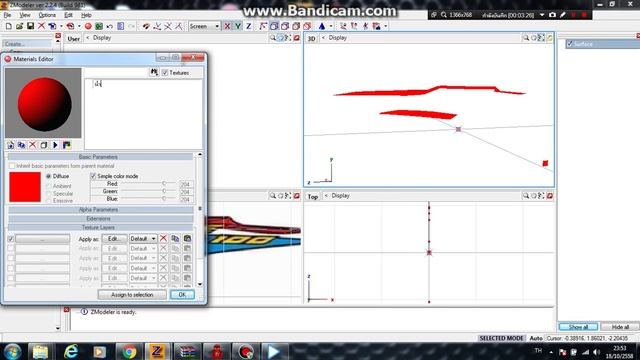
Task: Toggle Simple color mode checkbox
Action: (x=93, y=176)
